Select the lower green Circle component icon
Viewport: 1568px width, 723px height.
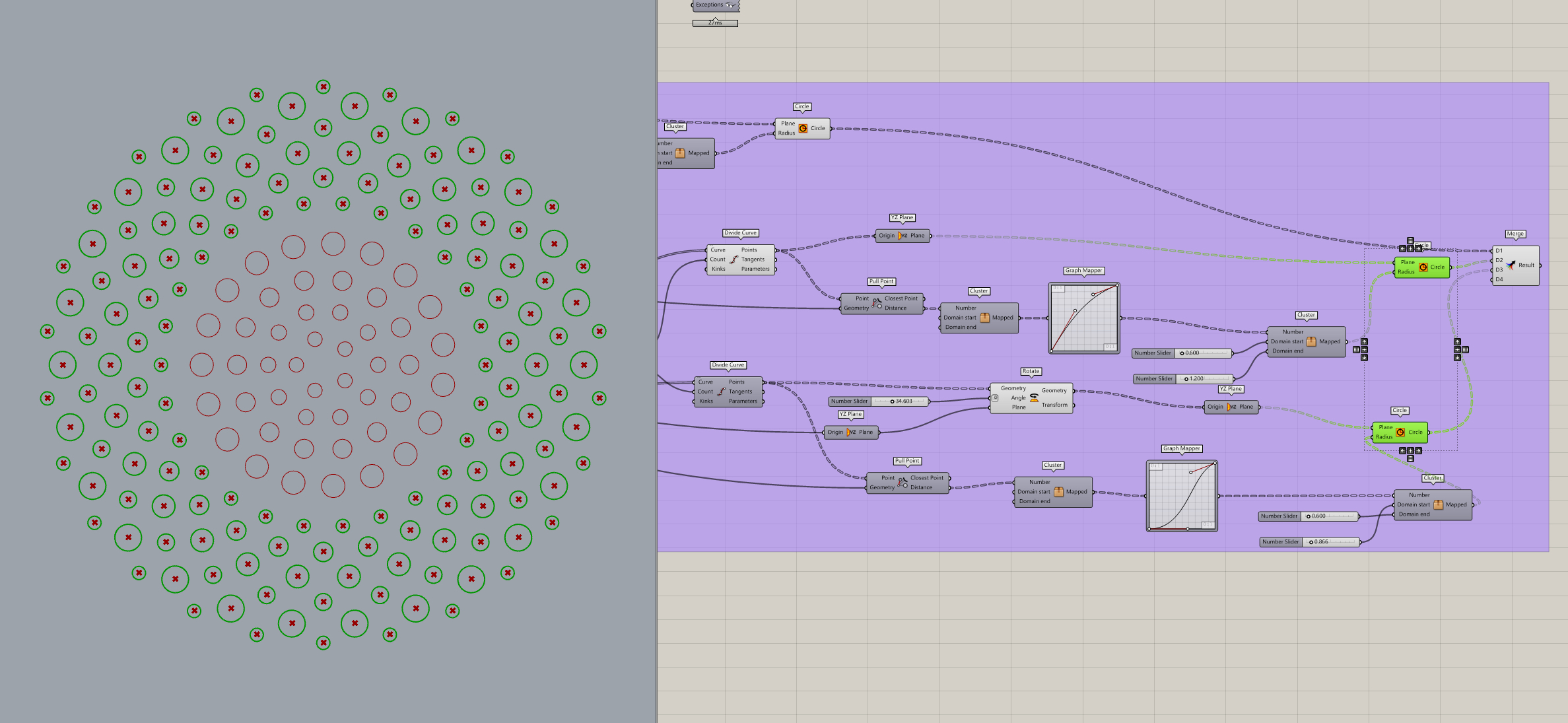pyautogui.click(x=1400, y=432)
